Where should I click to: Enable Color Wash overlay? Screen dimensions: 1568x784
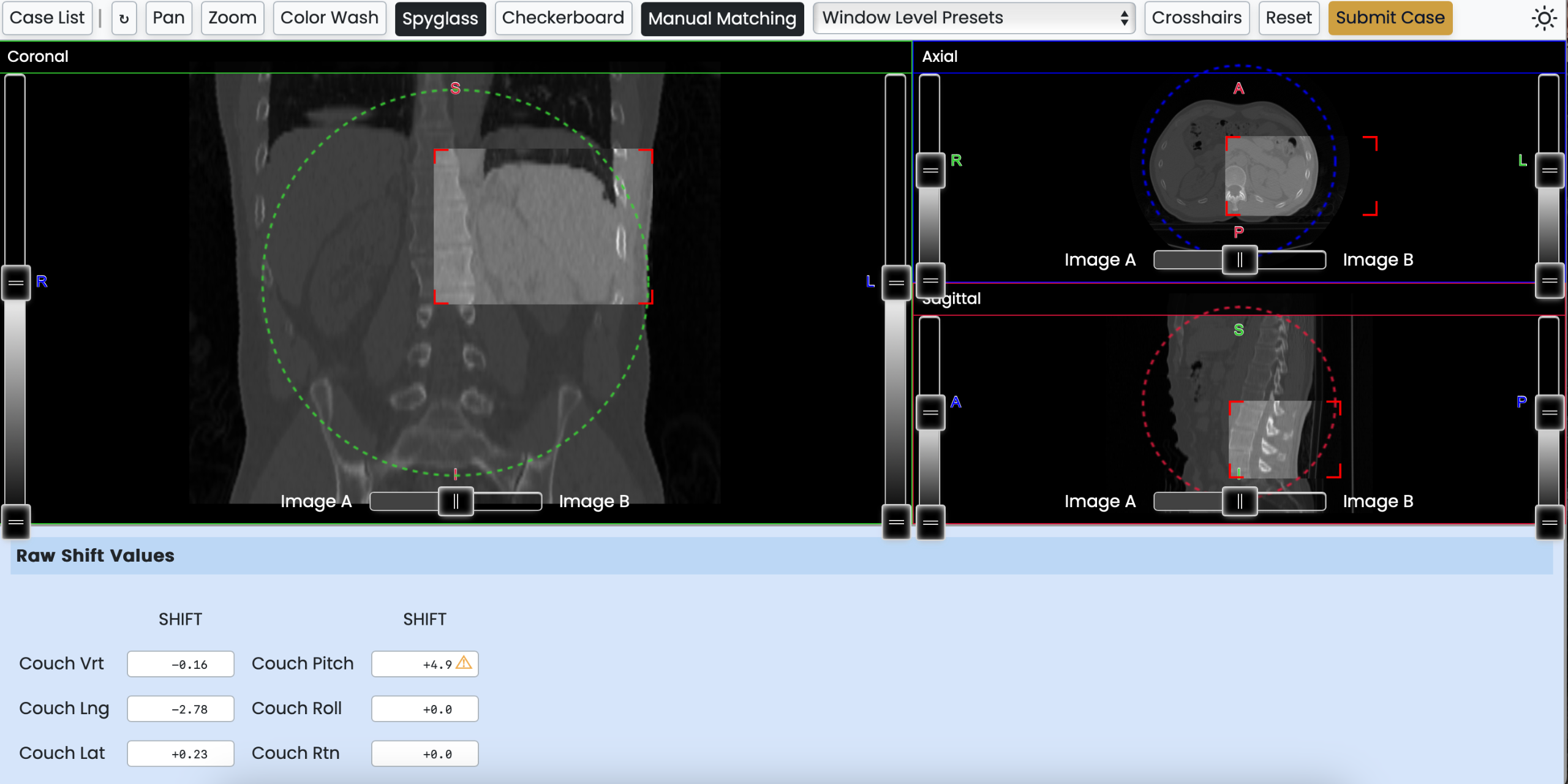click(x=329, y=18)
